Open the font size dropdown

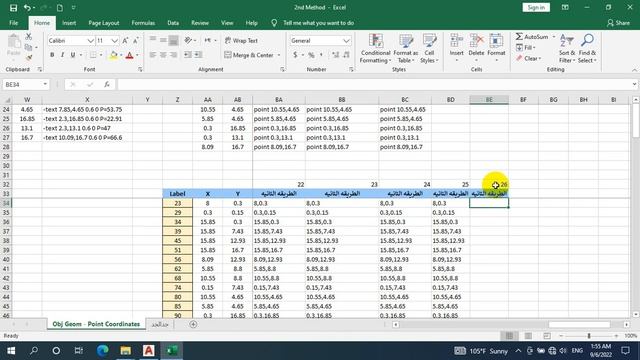click(x=115, y=41)
